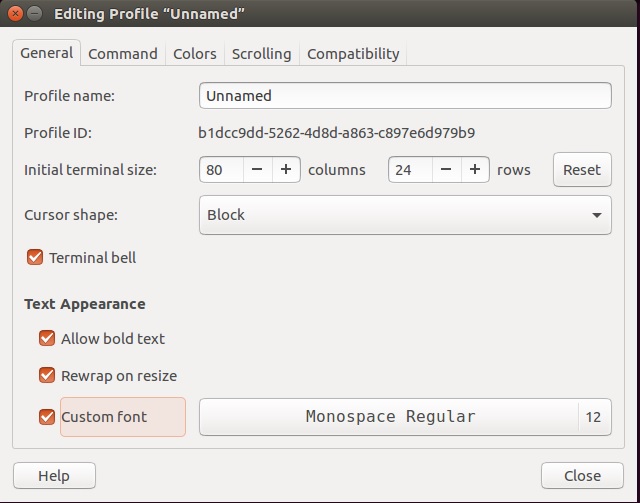Increase the columns value with the plus button
The height and width of the screenshot is (503, 640).
tap(287, 169)
